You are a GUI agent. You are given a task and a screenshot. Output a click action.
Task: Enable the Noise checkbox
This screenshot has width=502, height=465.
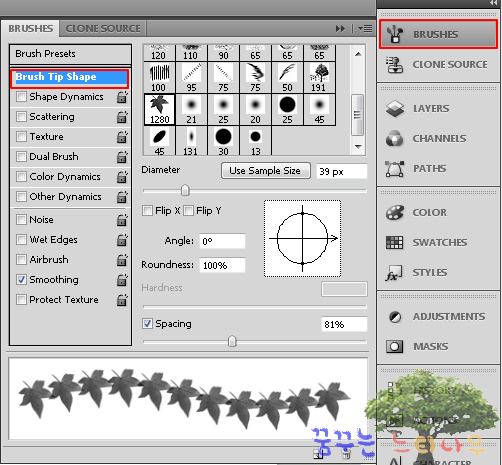pyautogui.click(x=21, y=220)
